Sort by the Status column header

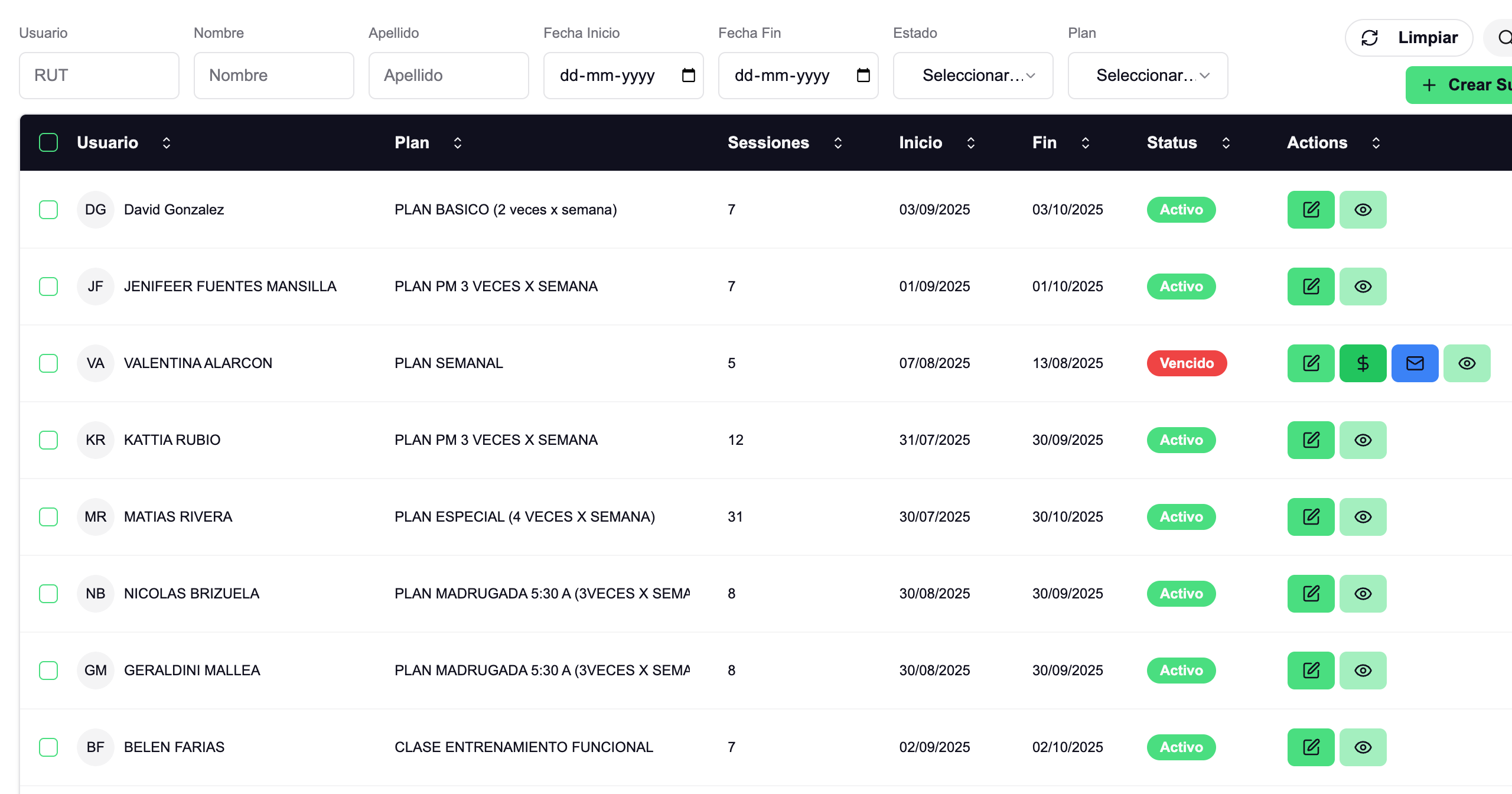(x=1226, y=142)
